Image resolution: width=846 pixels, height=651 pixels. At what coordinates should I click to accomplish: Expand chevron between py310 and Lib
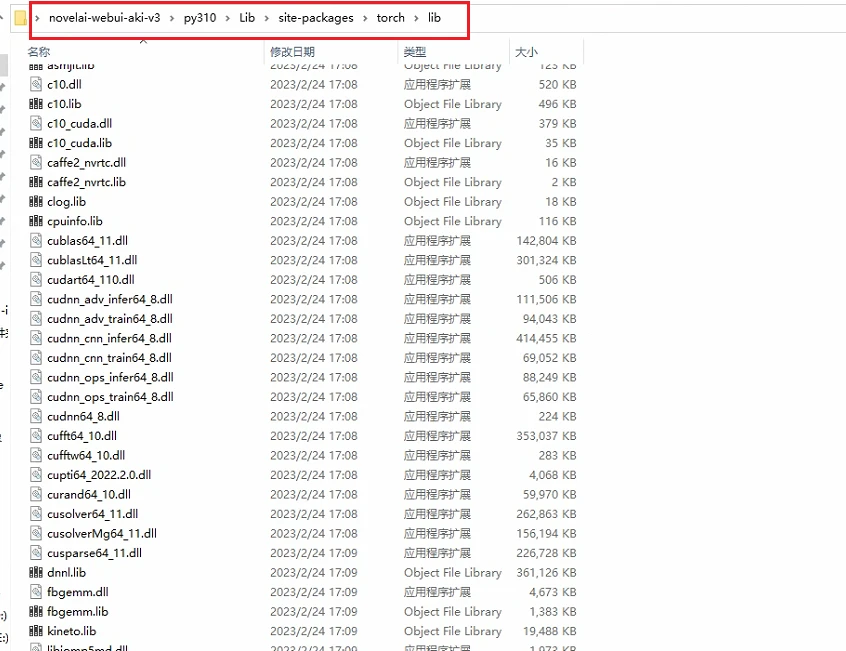tap(227, 18)
